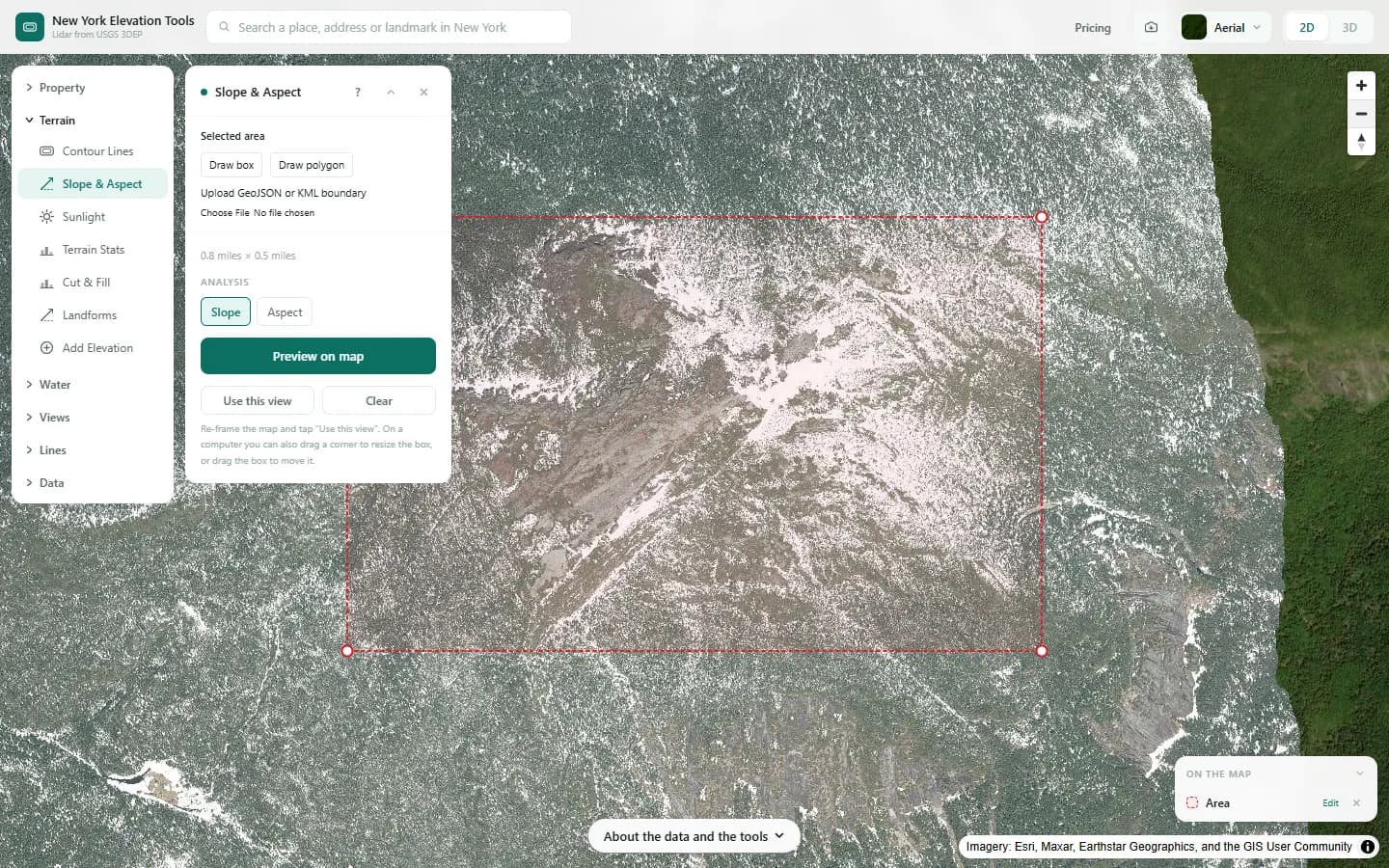Expand About the data and the tools
This screenshot has width=1389, height=868.
tap(694, 836)
